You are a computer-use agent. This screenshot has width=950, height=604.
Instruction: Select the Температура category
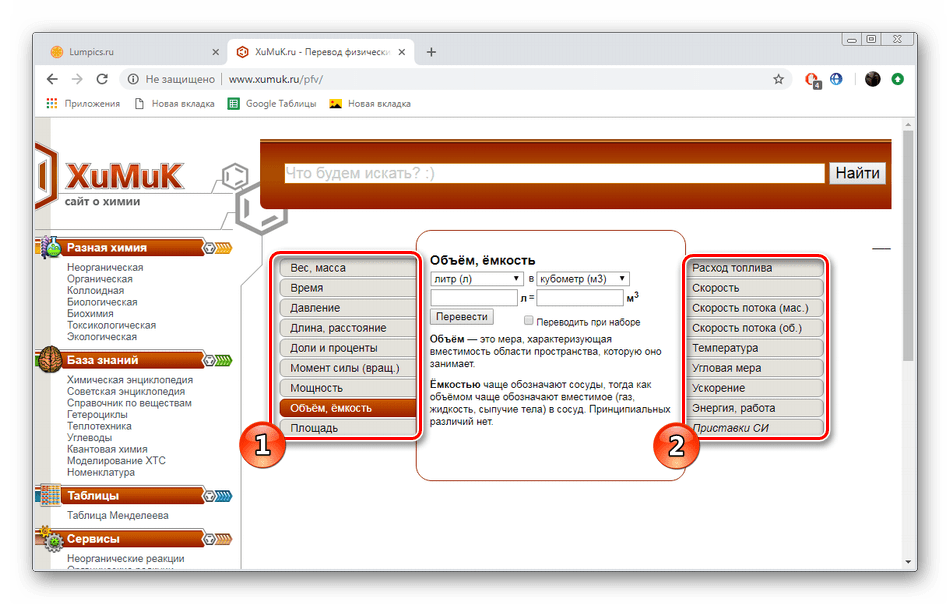pos(756,348)
